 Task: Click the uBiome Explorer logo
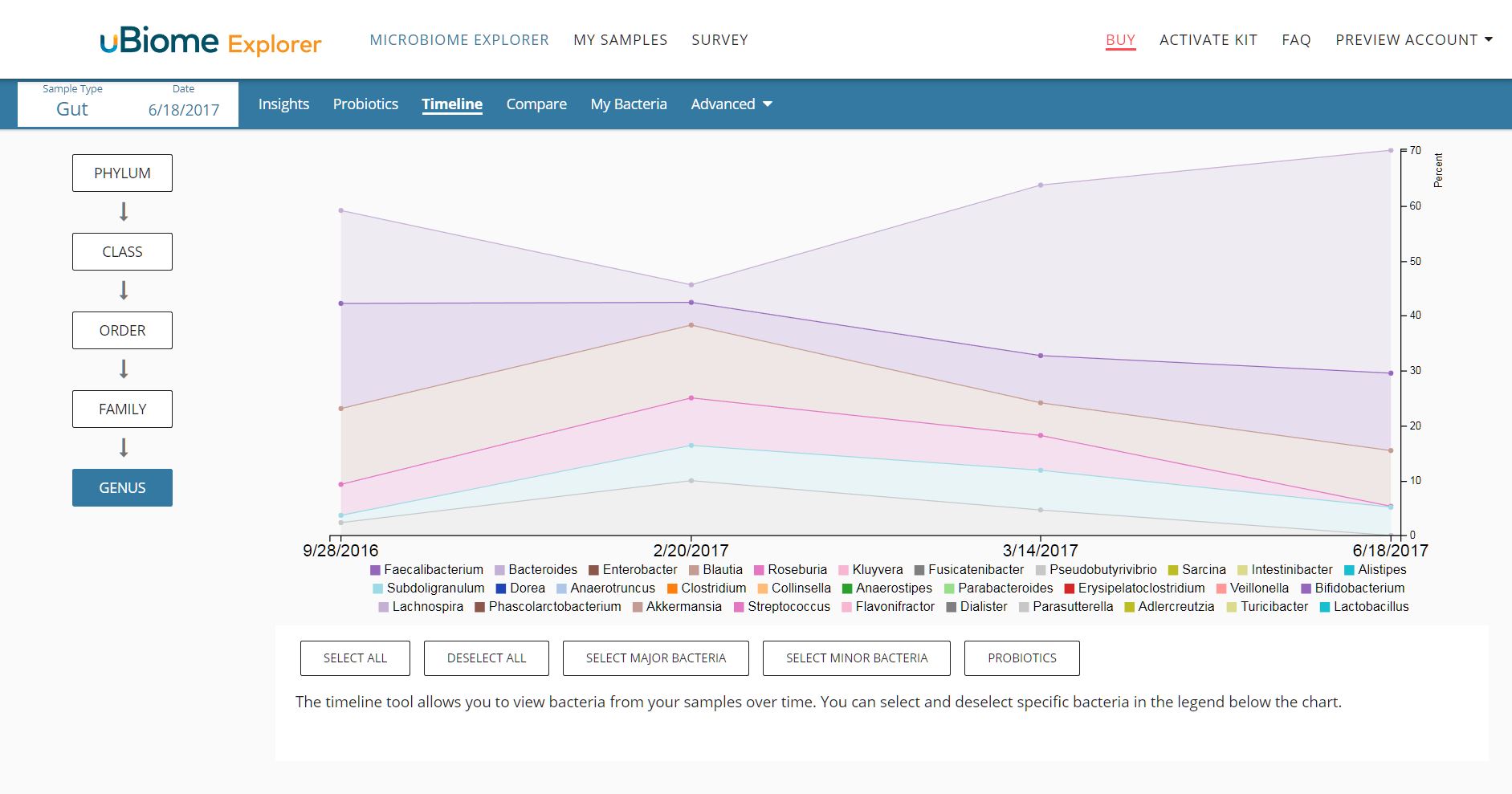[x=210, y=41]
